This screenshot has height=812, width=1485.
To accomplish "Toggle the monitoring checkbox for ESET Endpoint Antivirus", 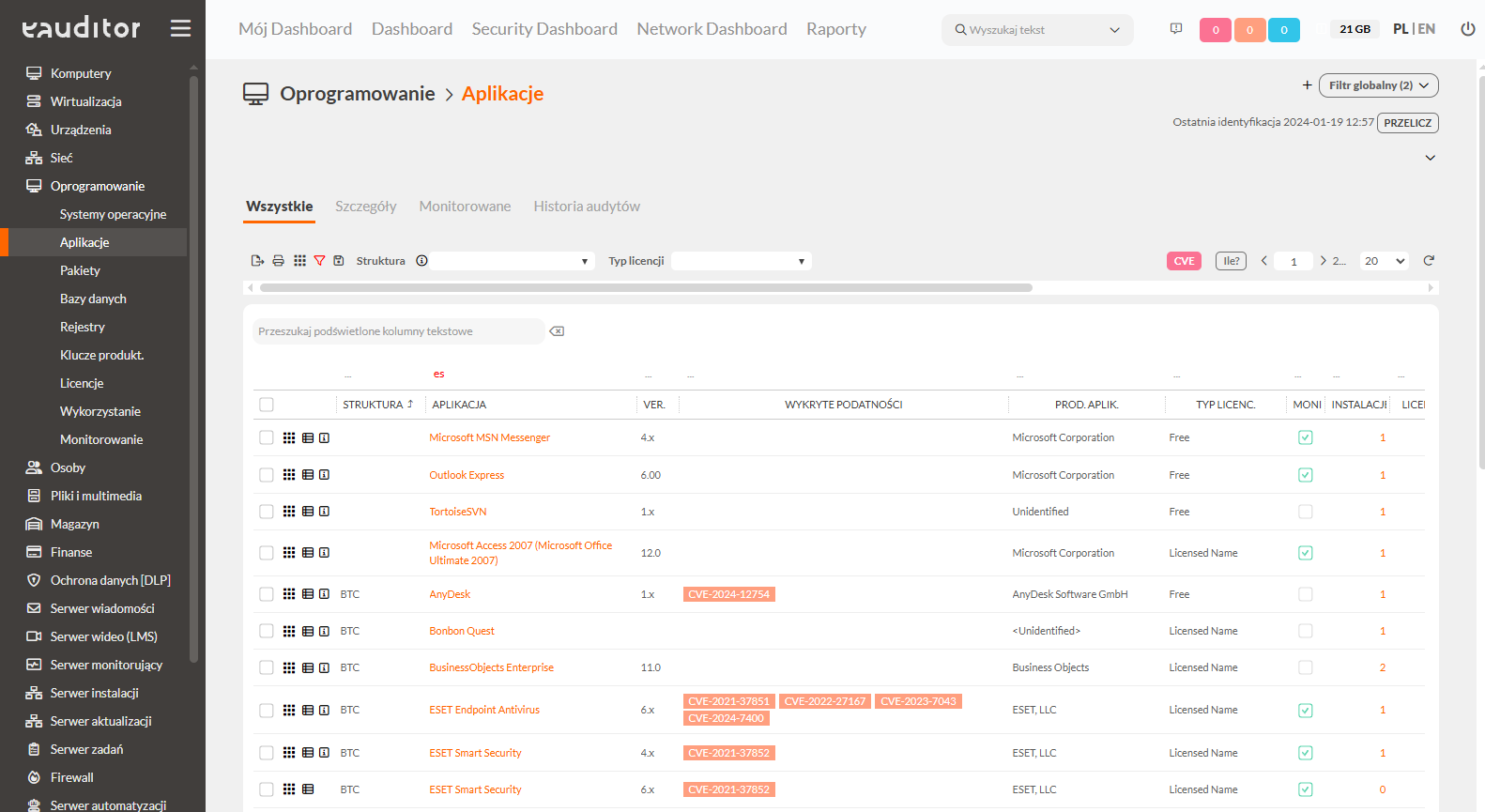I will pos(1305,710).
